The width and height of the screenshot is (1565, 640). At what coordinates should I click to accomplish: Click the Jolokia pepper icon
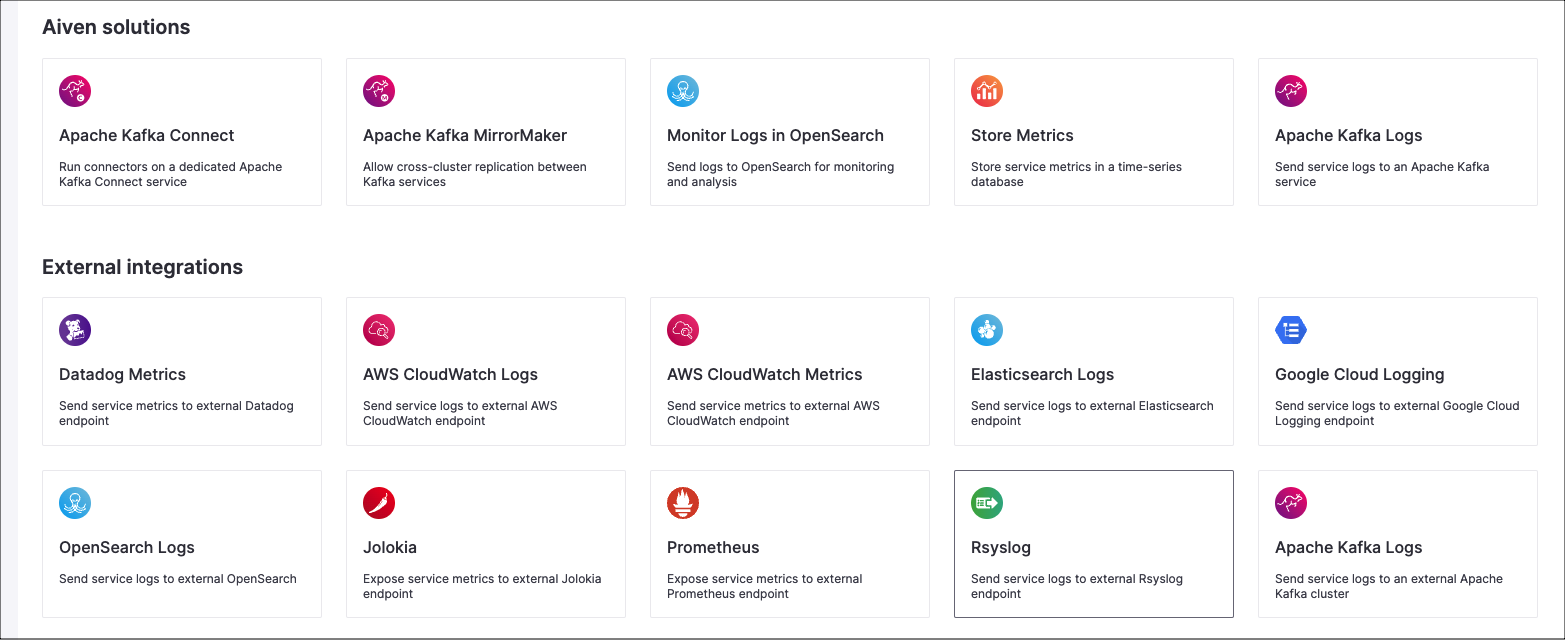click(x=379, y=502)
